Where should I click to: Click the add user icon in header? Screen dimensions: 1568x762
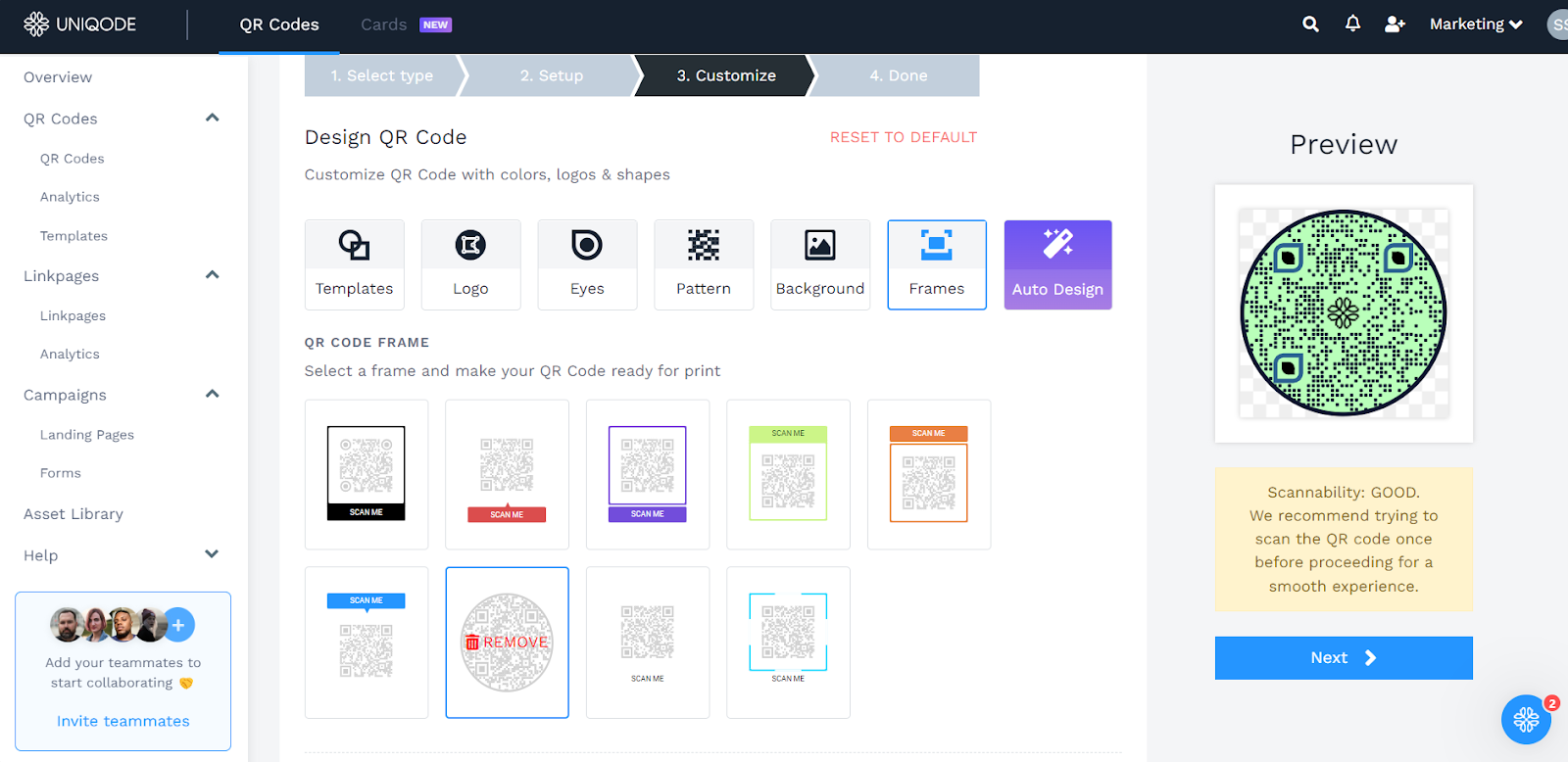(x=1395, y=24)
